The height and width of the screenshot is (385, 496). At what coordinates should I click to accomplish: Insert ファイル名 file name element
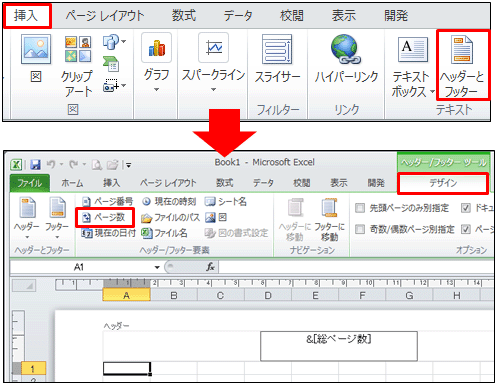coord(164,233)
